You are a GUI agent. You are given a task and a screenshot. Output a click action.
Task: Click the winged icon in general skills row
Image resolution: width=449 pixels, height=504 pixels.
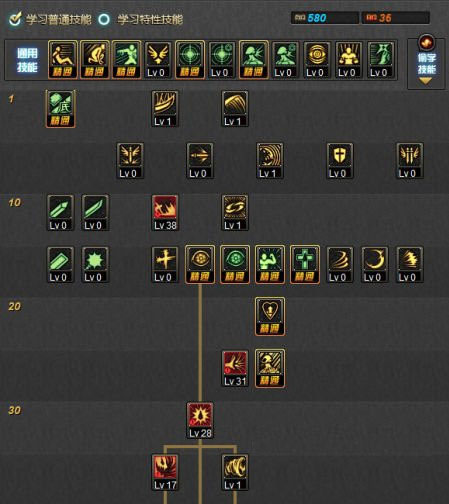click(x=158, y=60)
